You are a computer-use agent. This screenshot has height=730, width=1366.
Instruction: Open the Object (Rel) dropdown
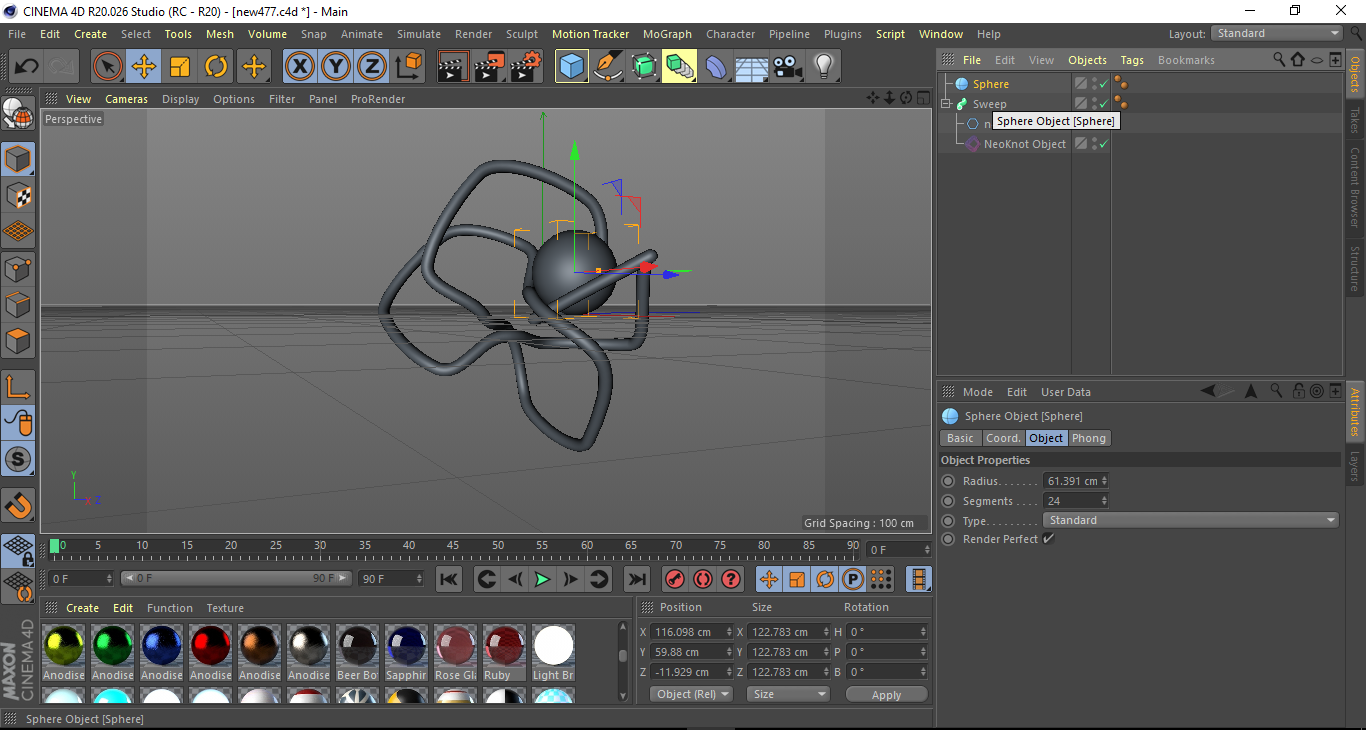(691, 694)
